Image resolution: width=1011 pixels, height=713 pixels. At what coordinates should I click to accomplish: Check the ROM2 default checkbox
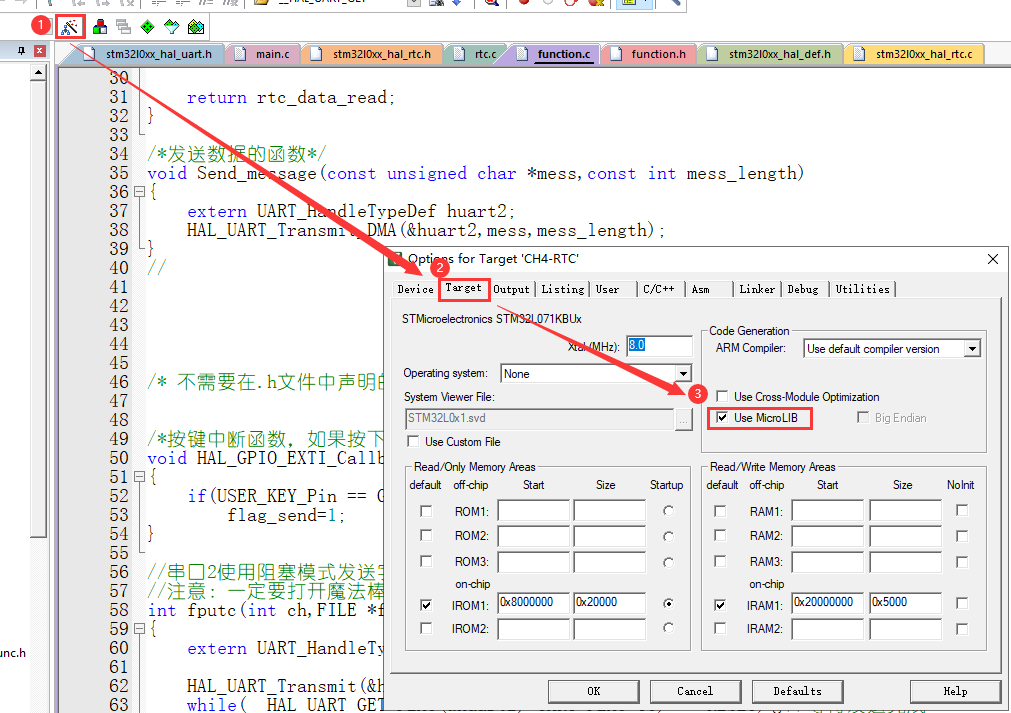[426, 536]
